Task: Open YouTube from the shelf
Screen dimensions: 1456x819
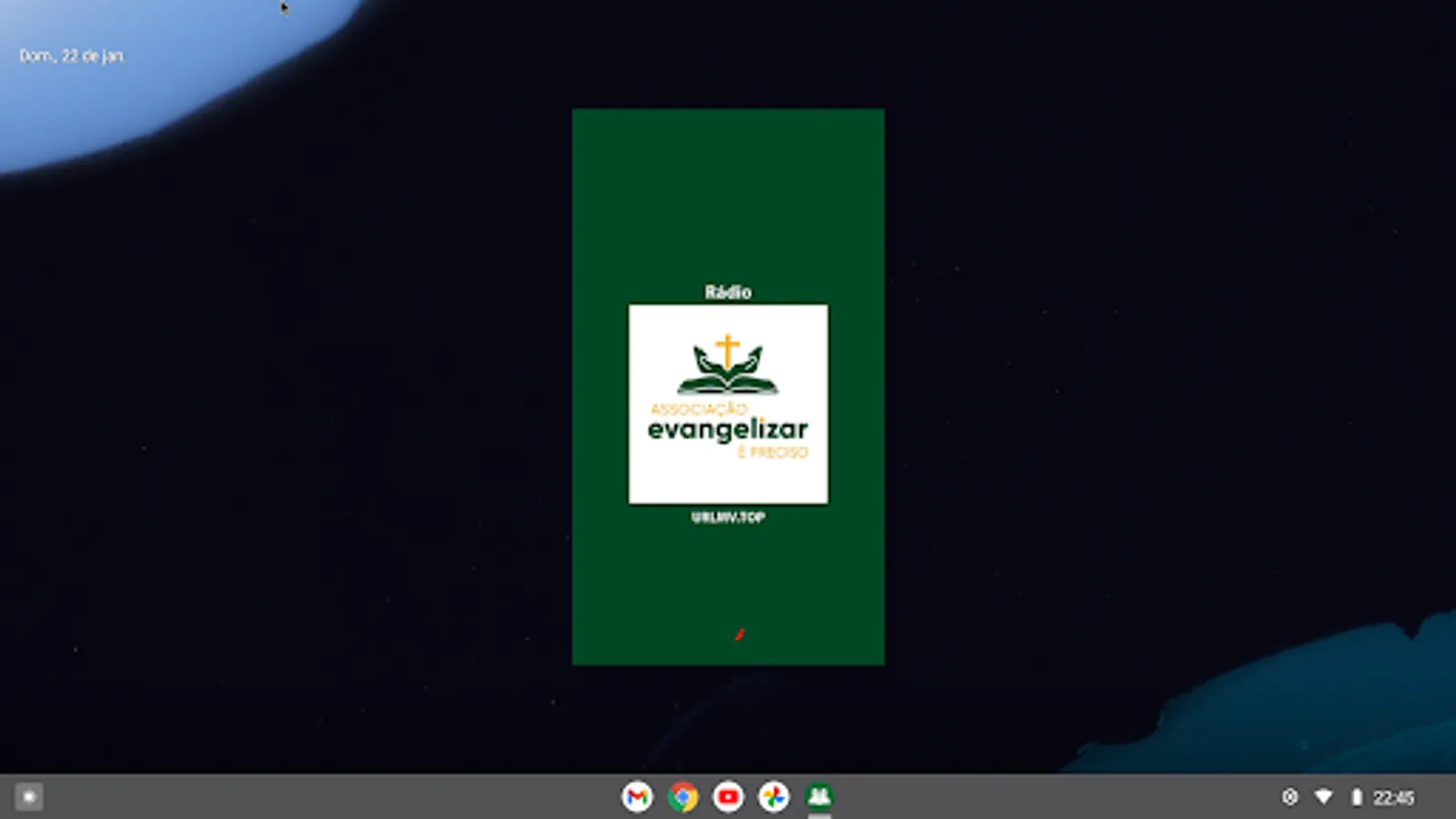Action: click(x=728, y=797)
